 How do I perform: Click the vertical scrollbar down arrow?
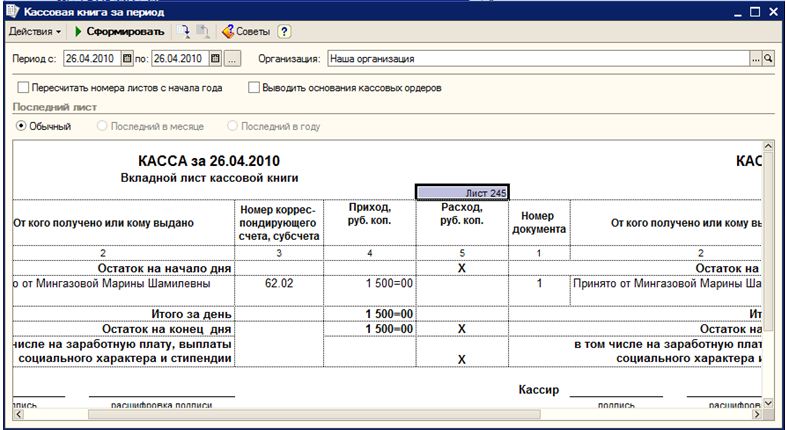point(767,403)
